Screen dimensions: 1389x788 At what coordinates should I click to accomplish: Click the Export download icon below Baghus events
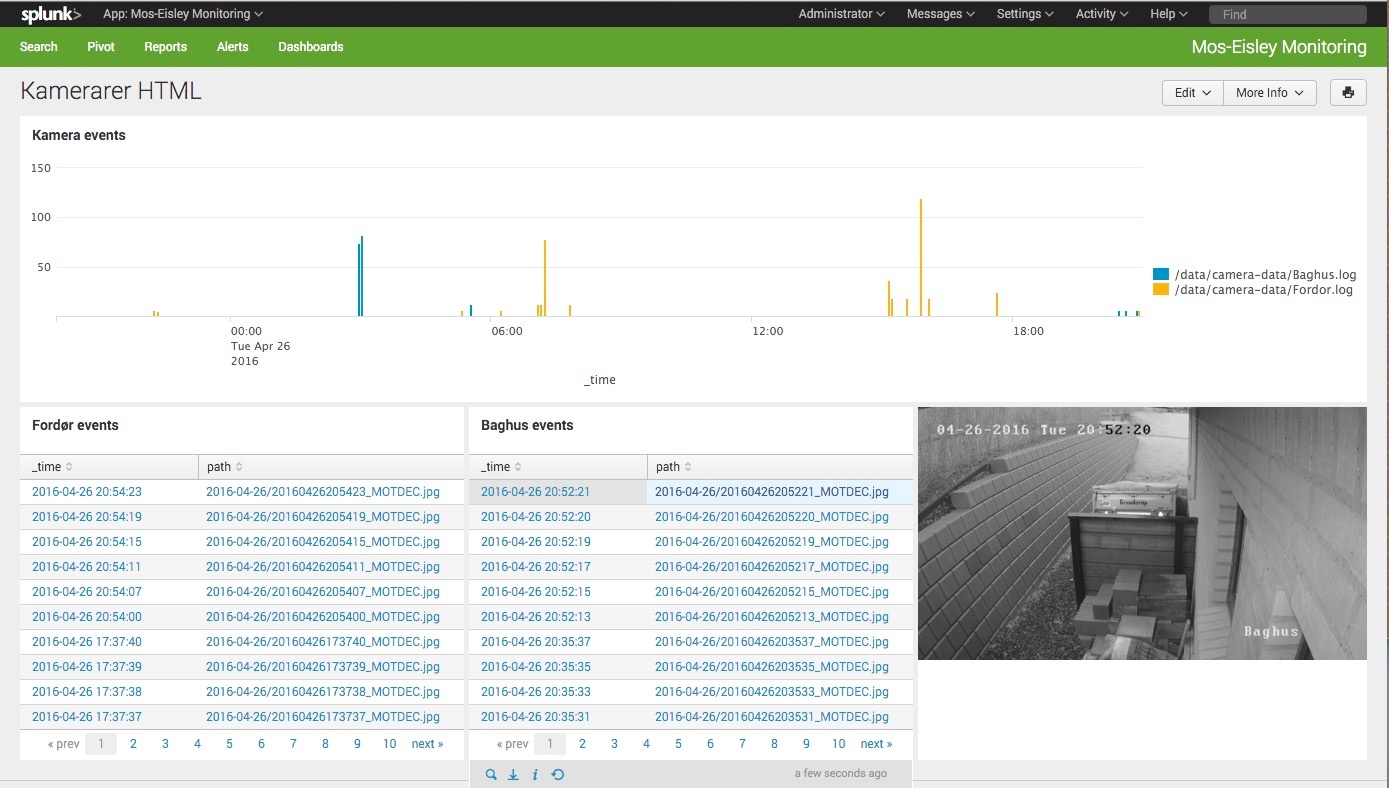point(513,774)
